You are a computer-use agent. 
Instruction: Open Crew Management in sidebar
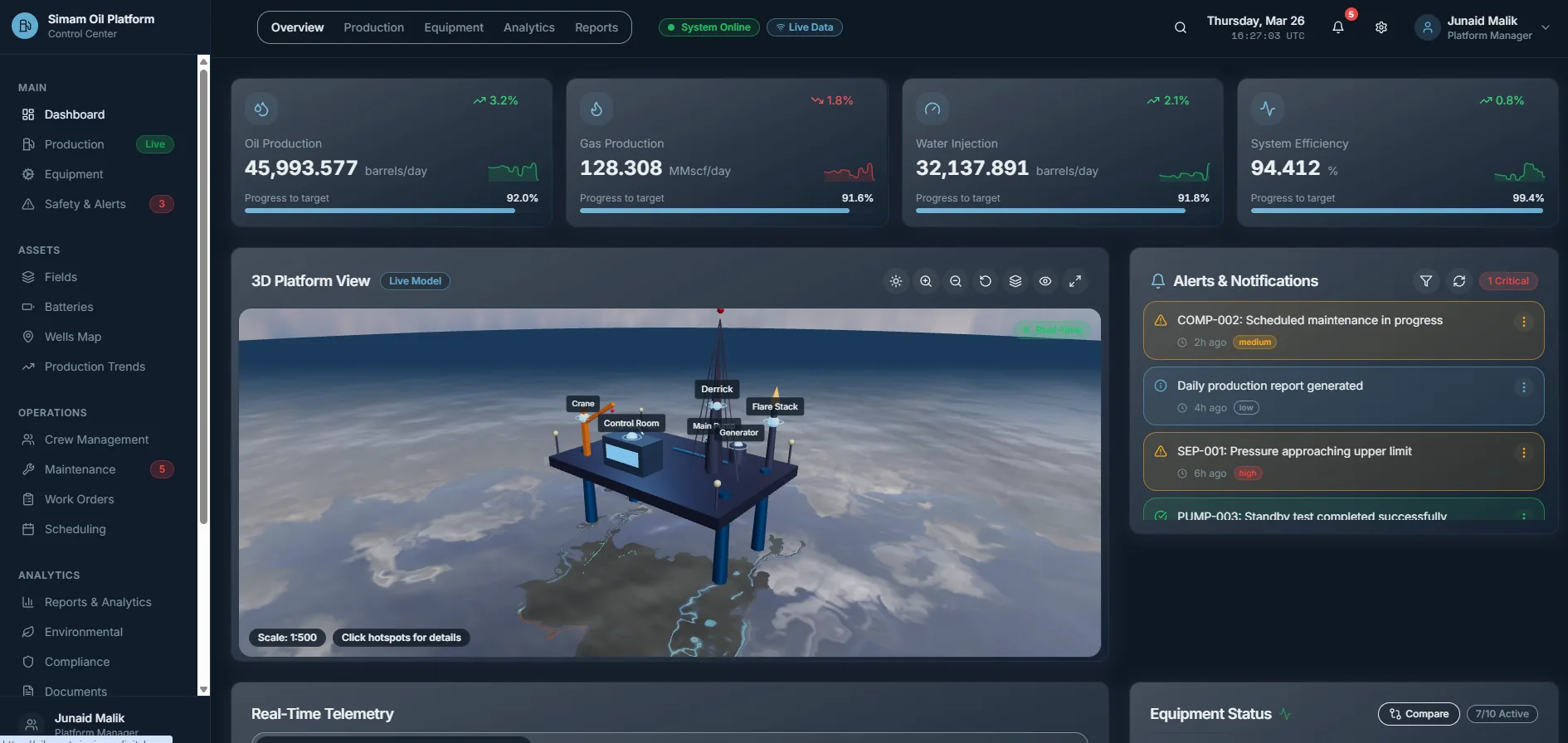click(x=100, y=439)
